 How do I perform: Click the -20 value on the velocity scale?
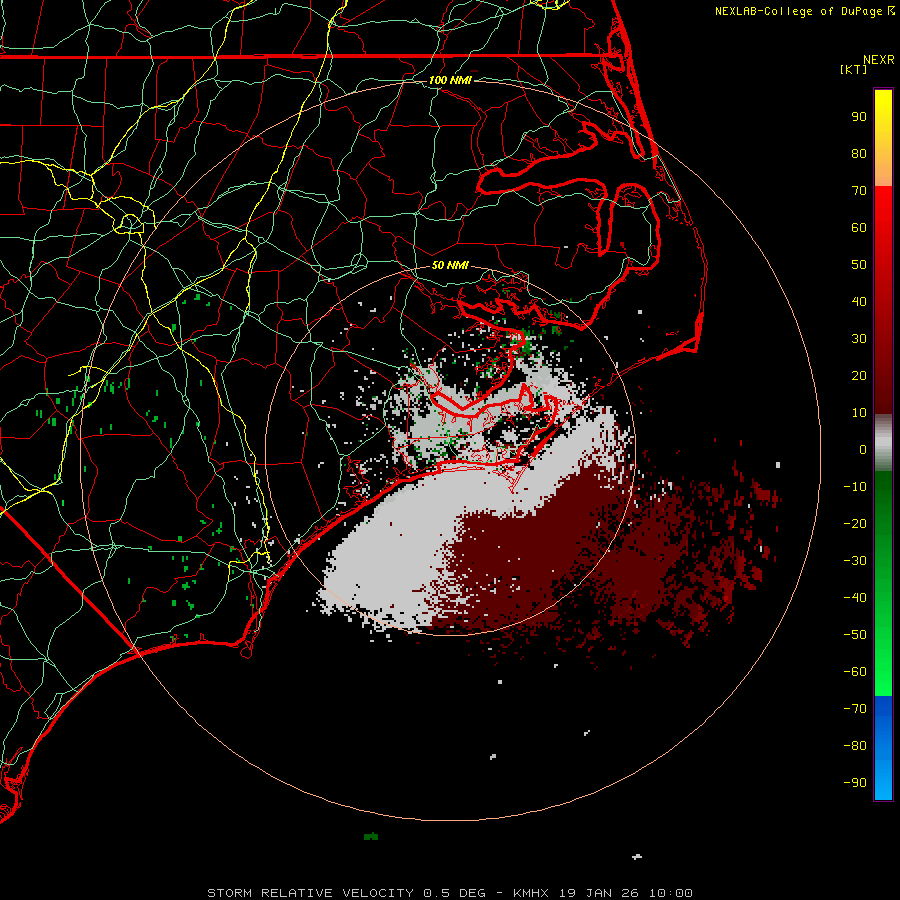pos(855,523)
